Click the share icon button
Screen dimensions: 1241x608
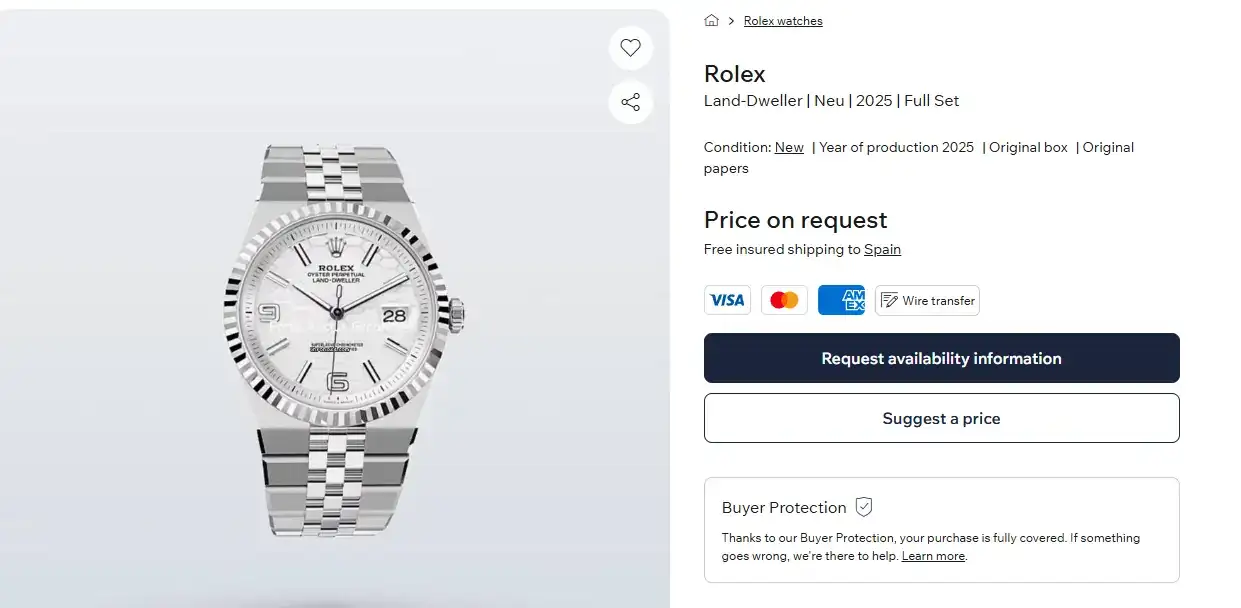tap(630, 102)
